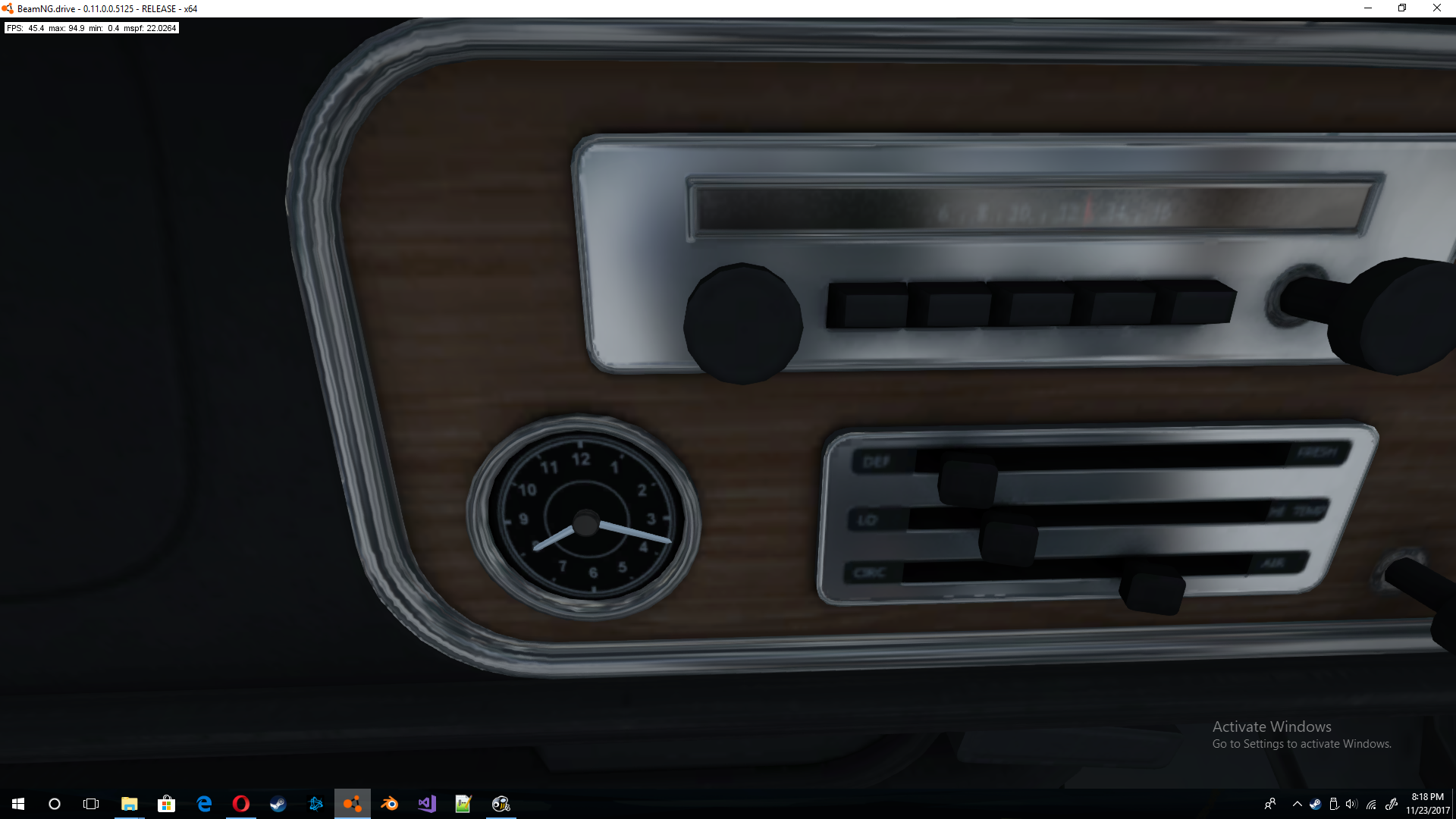
Task: Launch Blender from the taskbar
Action: (390, 804)
